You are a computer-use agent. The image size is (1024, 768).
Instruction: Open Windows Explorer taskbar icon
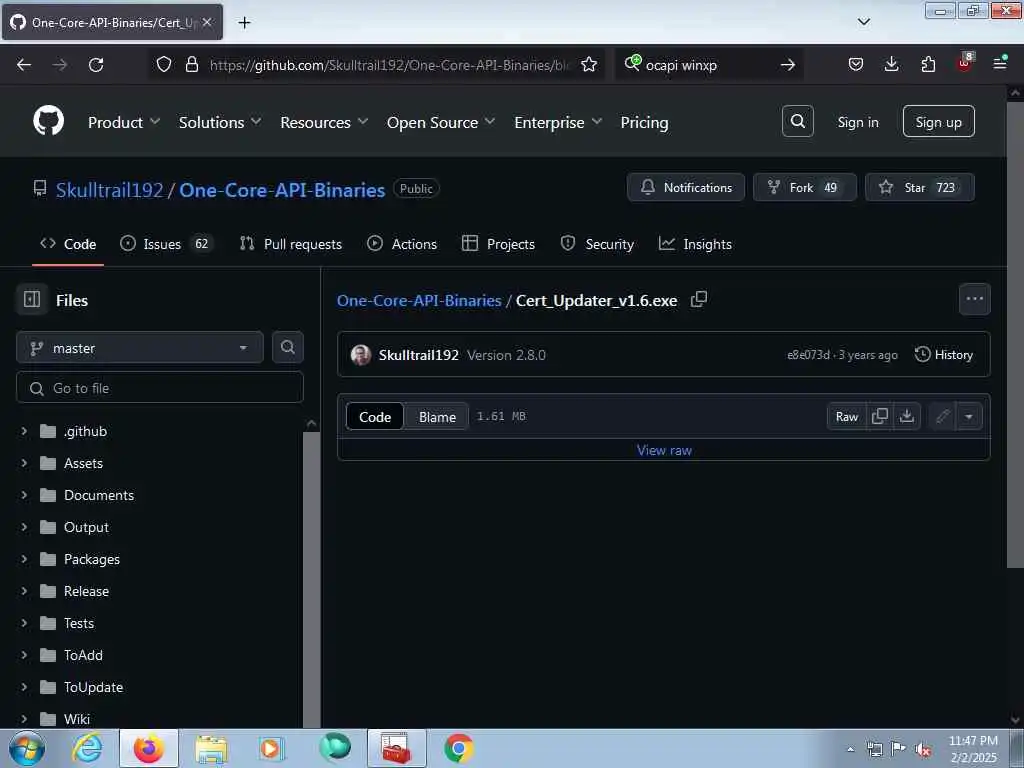[211, 748]
